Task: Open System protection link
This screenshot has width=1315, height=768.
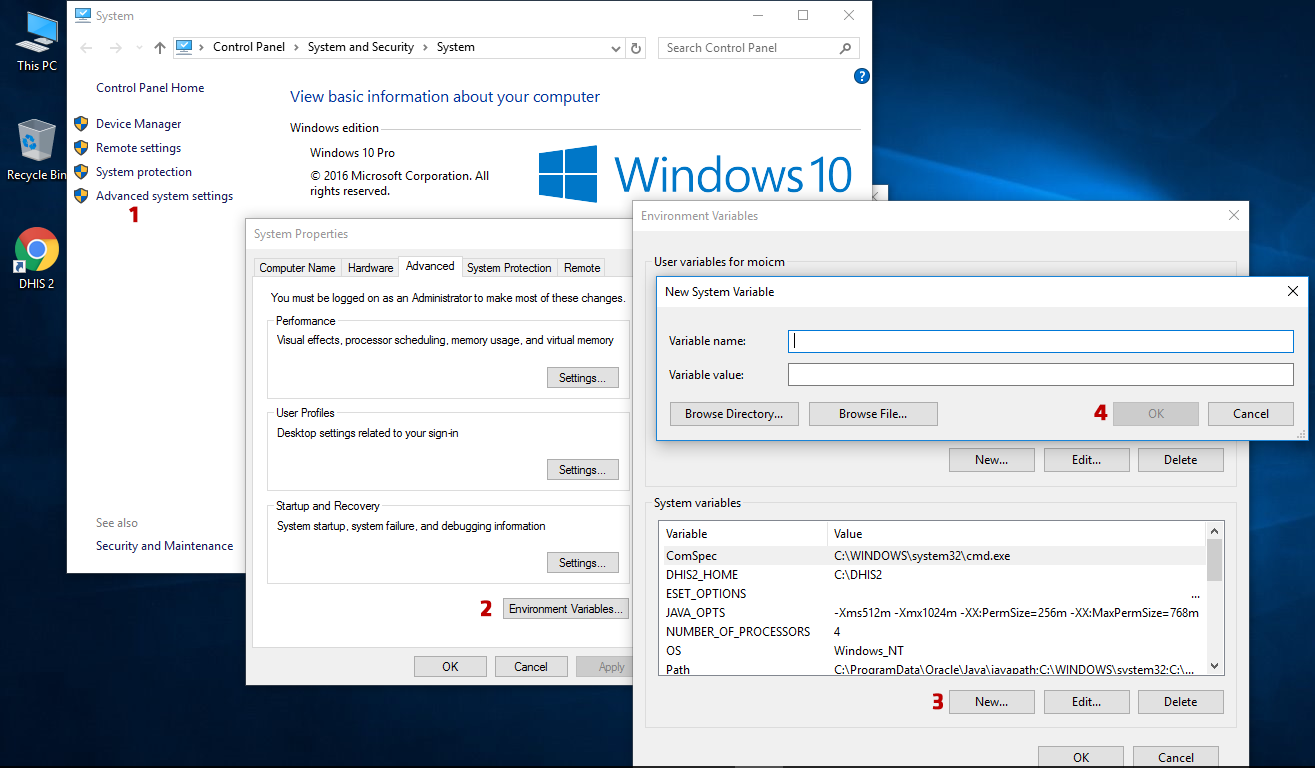Action: pyautogui.click(x=144, y=172)
